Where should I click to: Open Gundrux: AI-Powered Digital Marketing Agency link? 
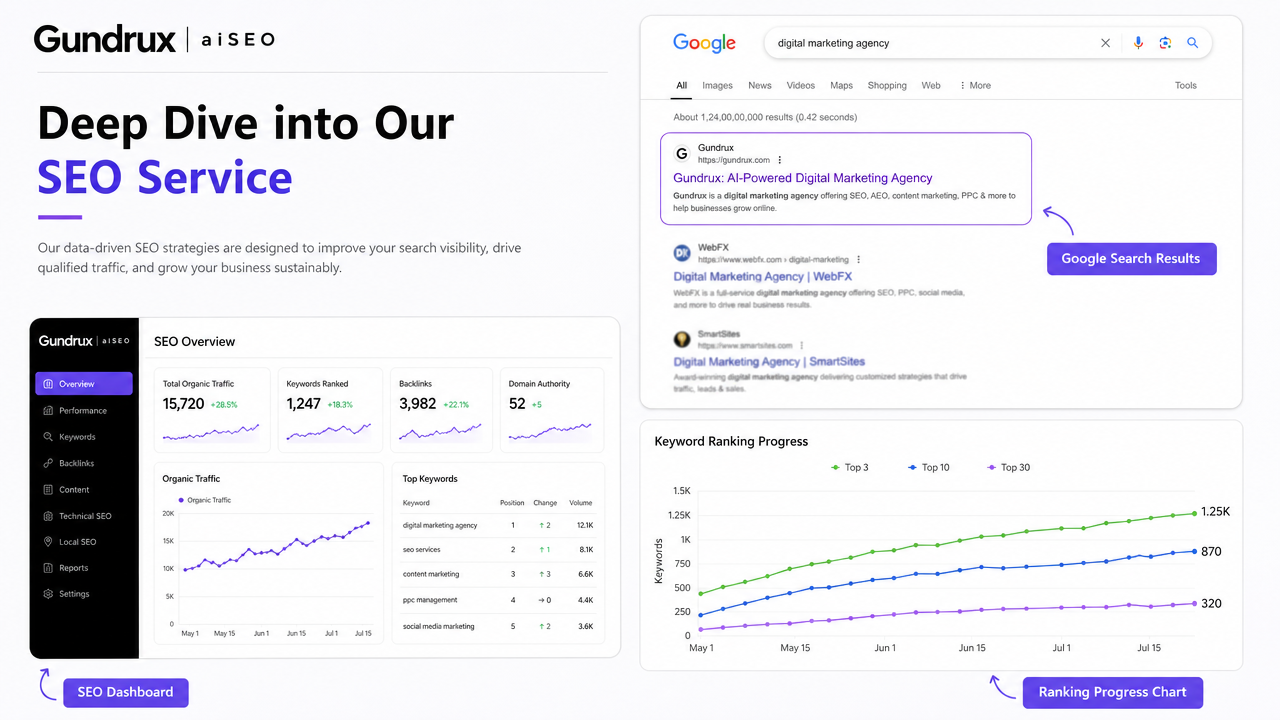tap(803, 178)
